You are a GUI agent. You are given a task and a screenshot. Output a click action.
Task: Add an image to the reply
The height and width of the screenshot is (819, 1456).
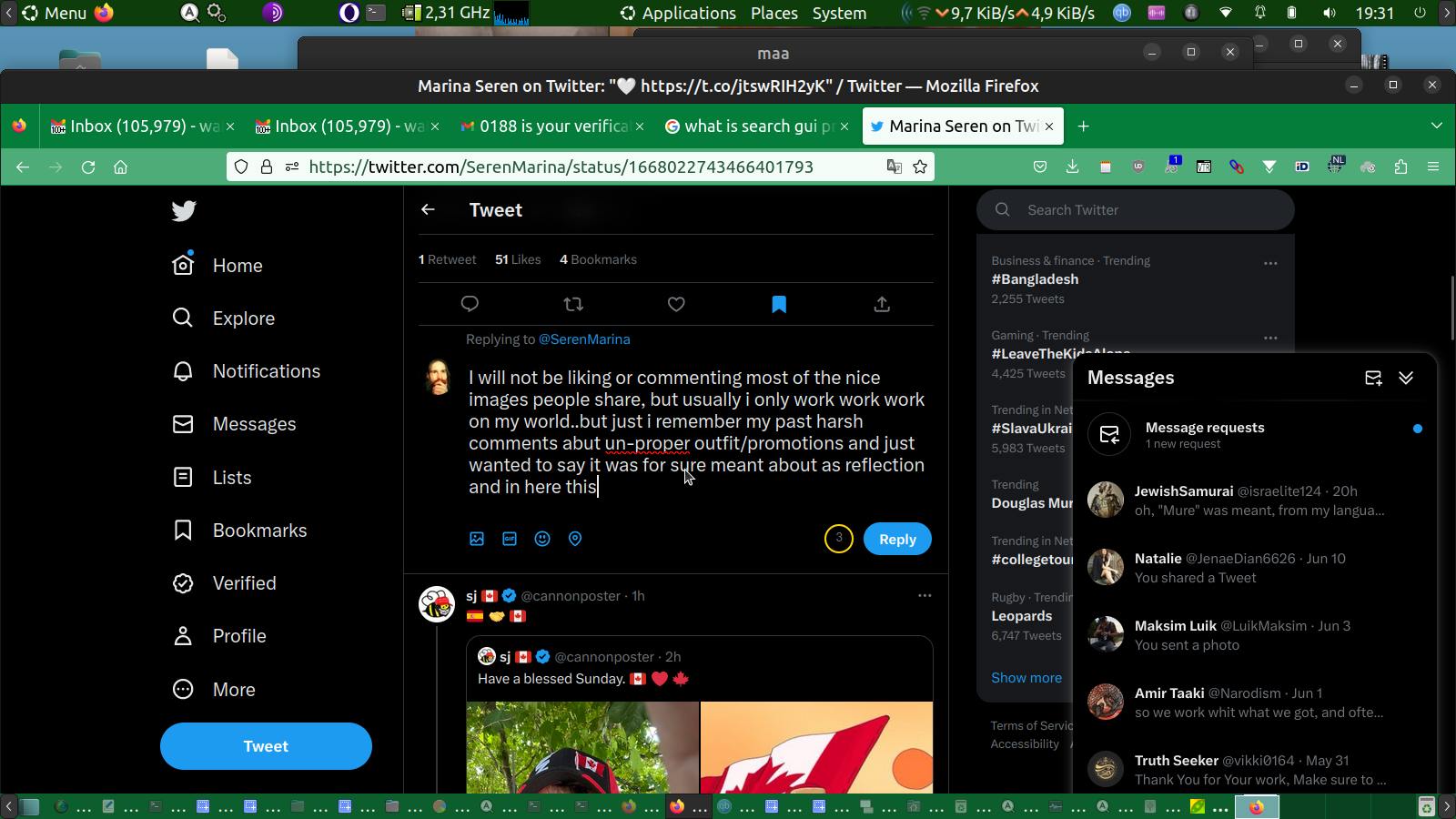[477, 539]
